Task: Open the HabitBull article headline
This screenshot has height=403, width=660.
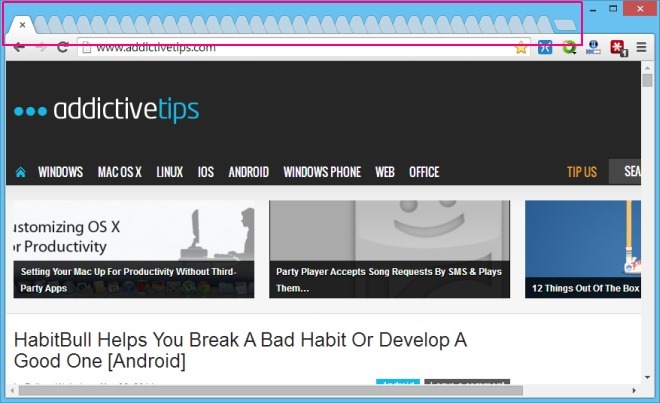Action: point(240,350)
